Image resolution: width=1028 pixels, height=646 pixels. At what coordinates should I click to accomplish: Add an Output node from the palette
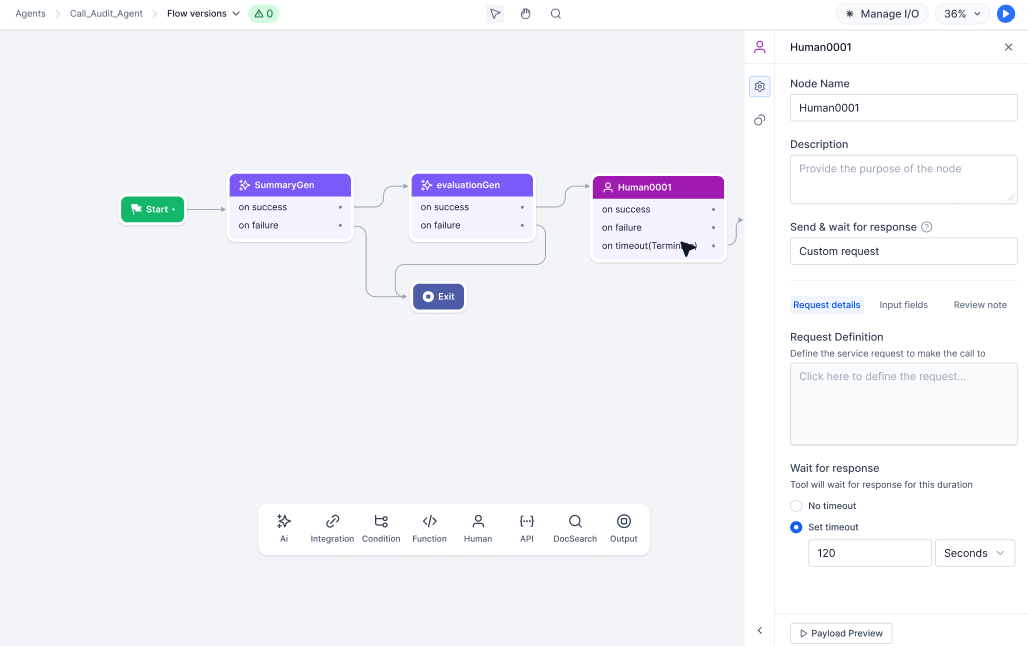(x=623, y=528)
